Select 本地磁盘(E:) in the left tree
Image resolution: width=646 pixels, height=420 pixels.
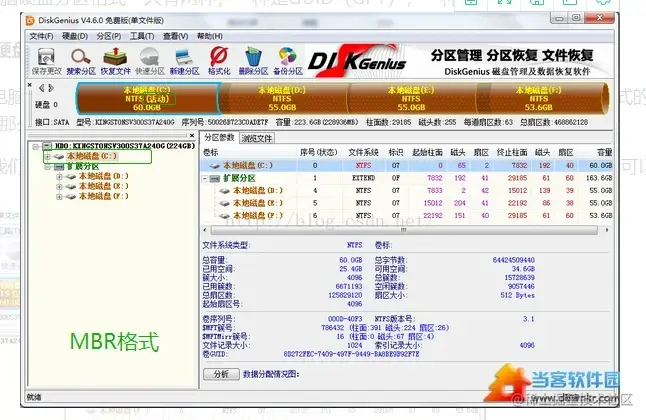coord(103,186)
